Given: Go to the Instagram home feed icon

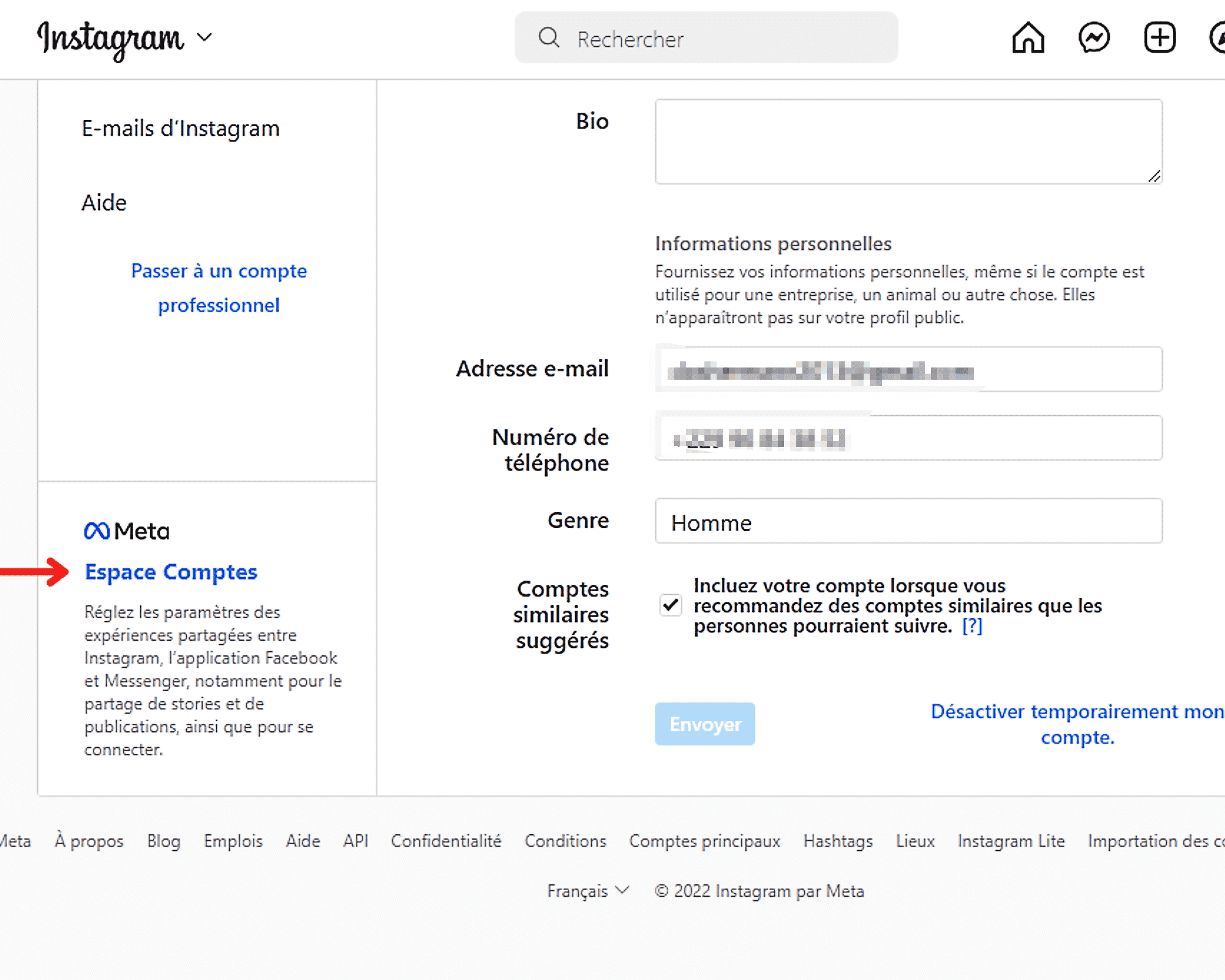Looking at the screenshot, I should tap(1028, 38).
